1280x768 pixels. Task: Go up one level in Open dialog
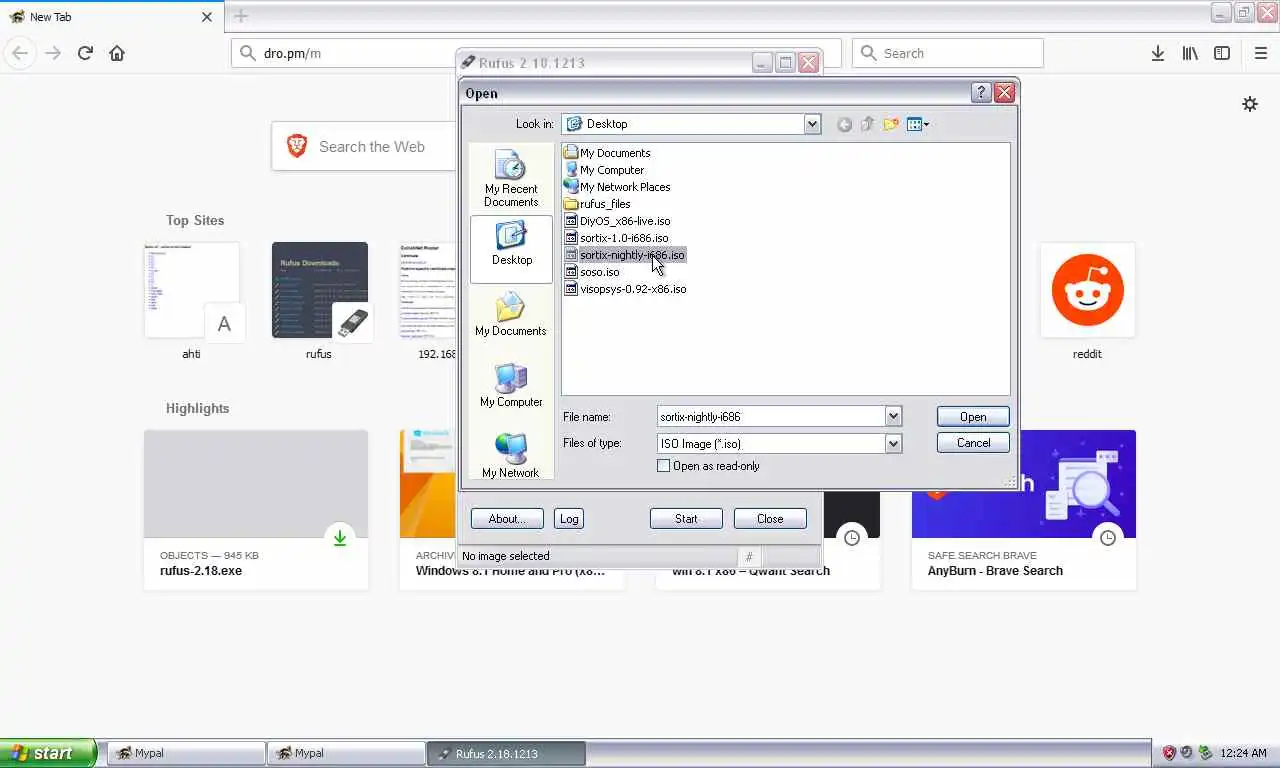(867, 124)
